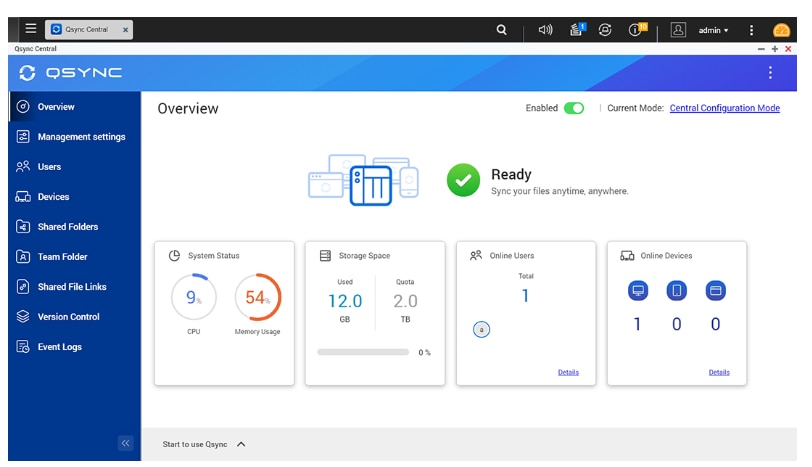Image resolution: width=812 pixels, height=467 pixels.
Task: Click the desktop computer device icon
Action: [637, 291]
